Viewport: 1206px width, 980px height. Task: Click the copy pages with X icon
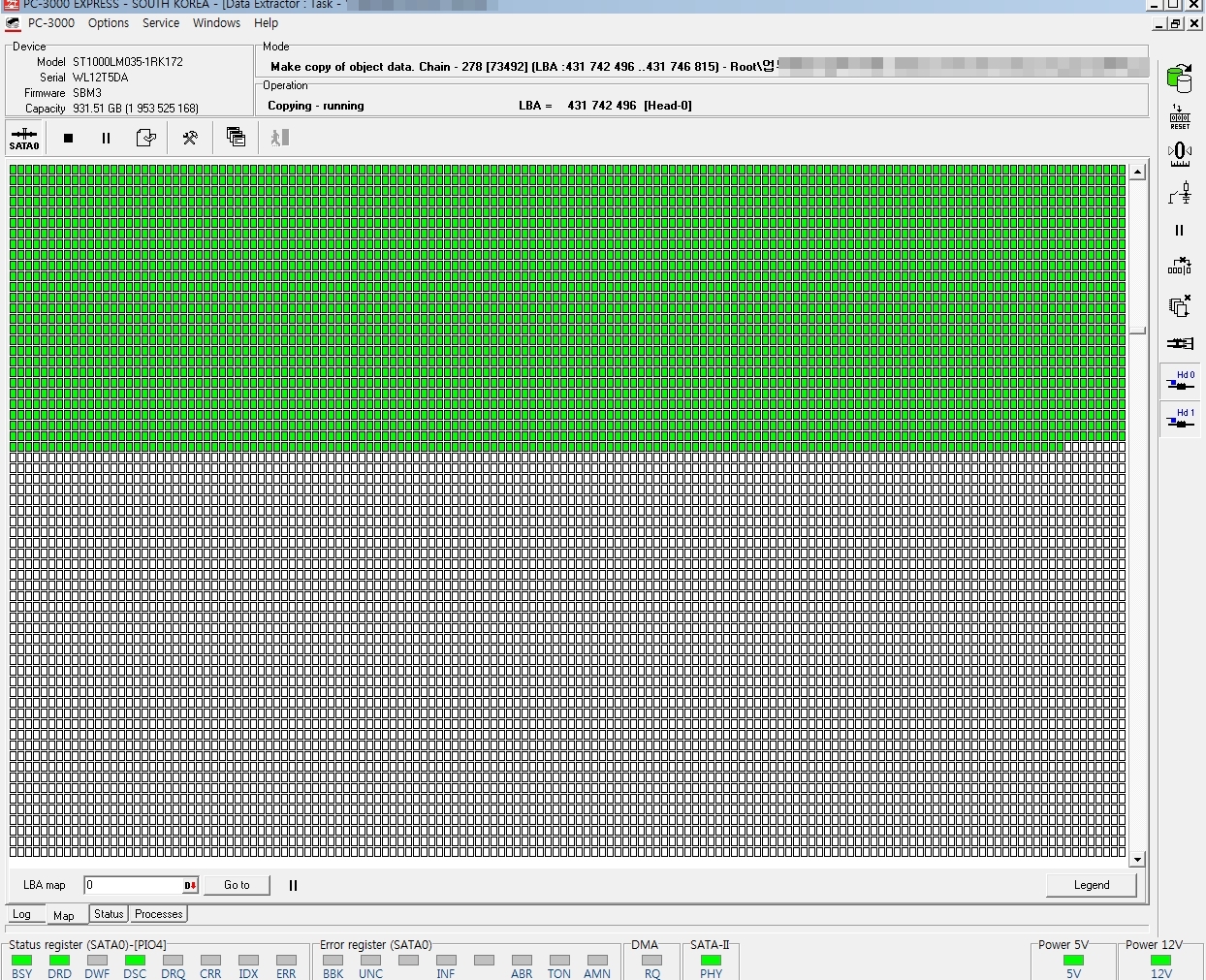tap(1179, 306)
